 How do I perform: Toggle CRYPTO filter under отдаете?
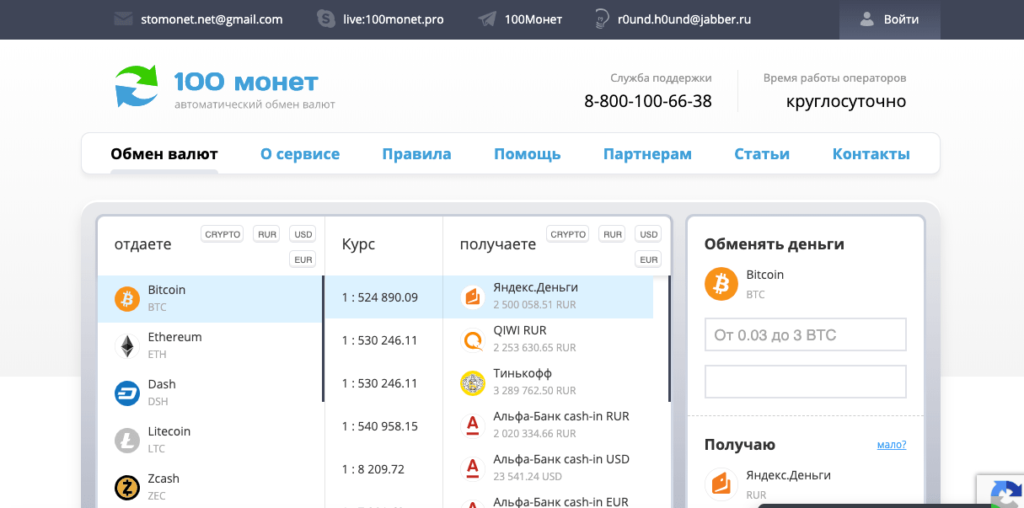[222, 234]
